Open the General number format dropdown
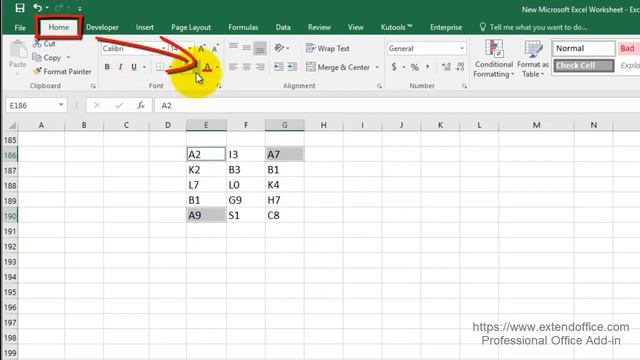 [462, 48]
